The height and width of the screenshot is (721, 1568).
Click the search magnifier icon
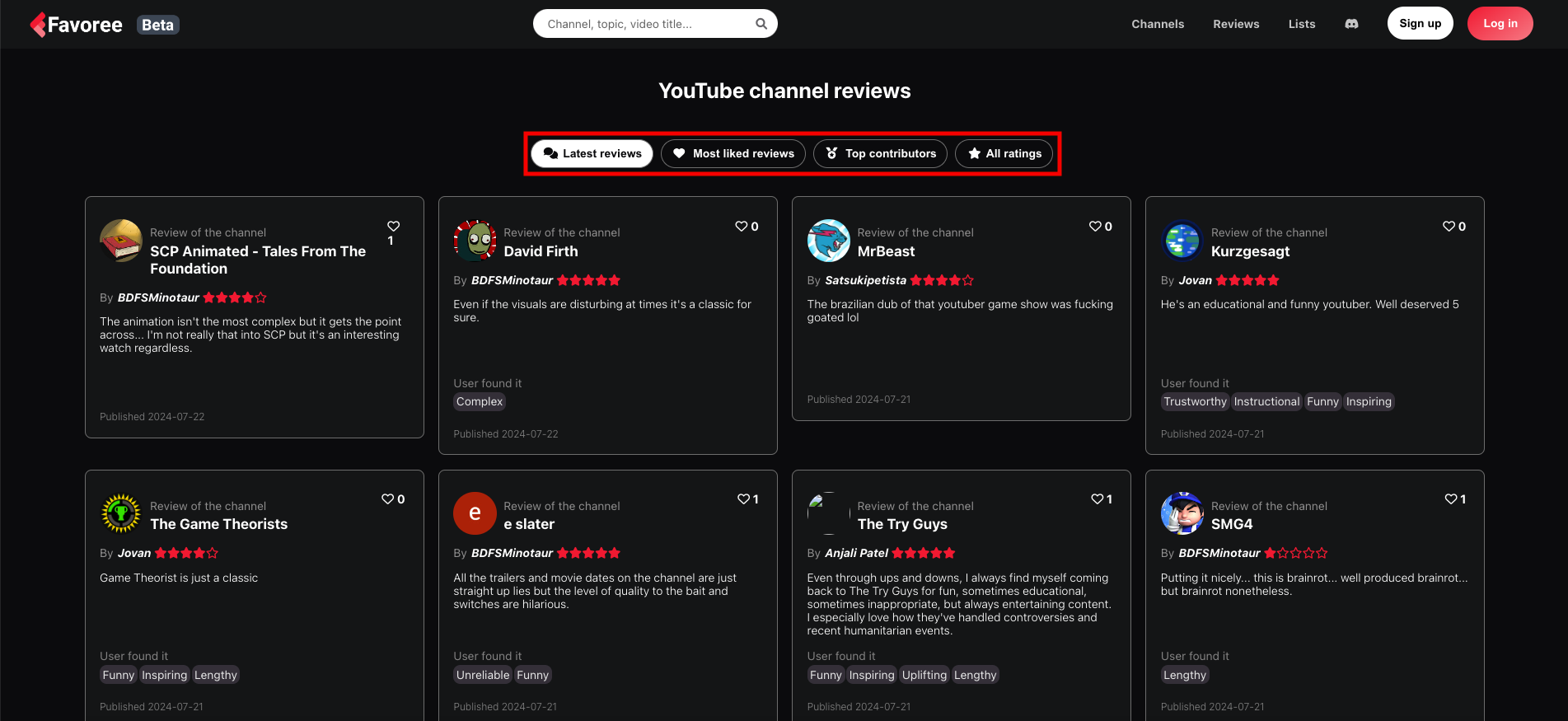pos(761,24)
